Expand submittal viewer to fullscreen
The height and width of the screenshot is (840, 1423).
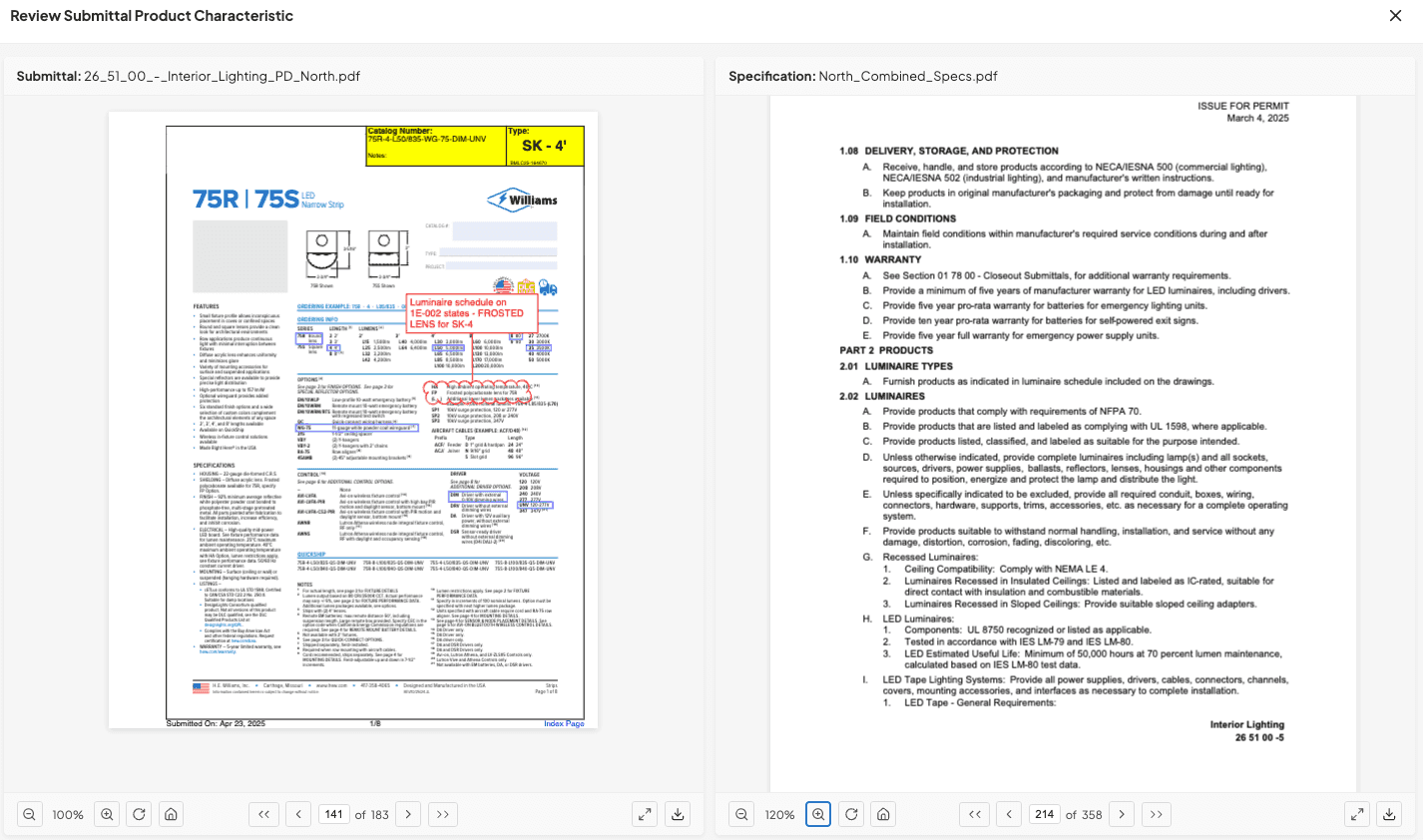(x=645, y=814)
